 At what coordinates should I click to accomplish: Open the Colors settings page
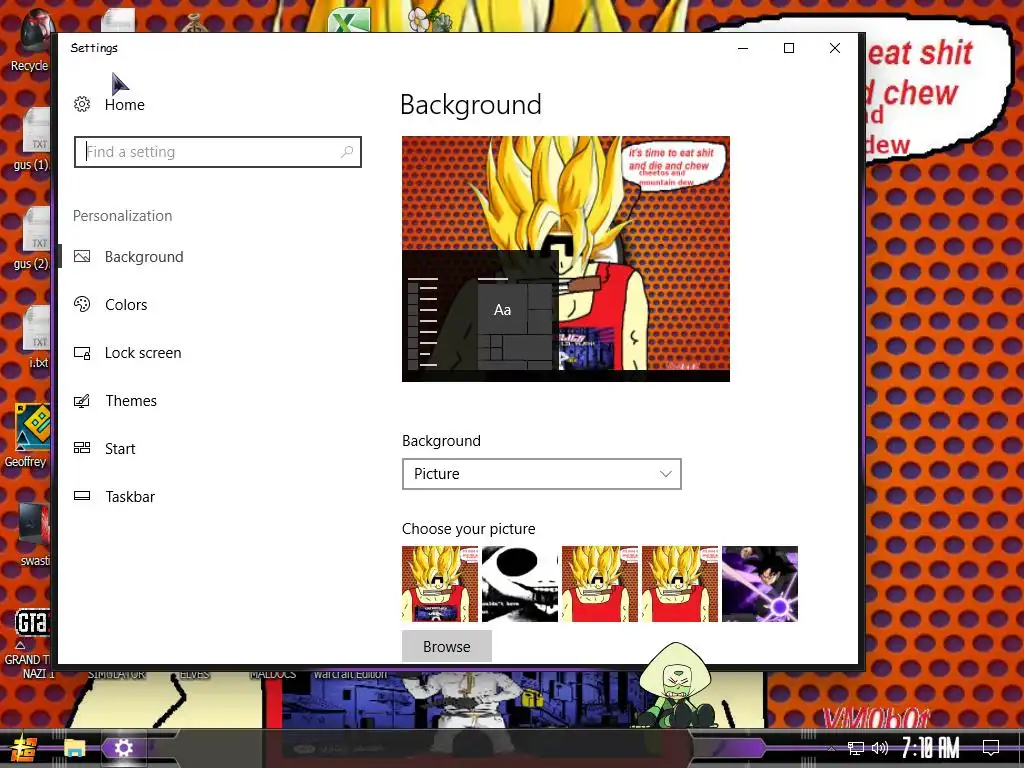(x=126, y=305)
